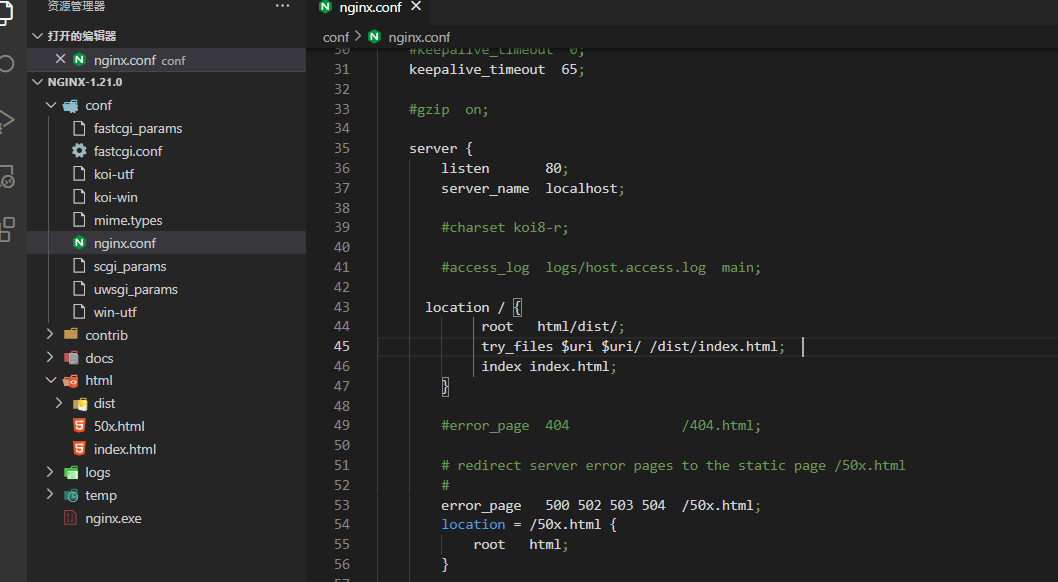The image size is (1058, 582).
Task: Open Search view in activity bar
Action: point(6,63)
